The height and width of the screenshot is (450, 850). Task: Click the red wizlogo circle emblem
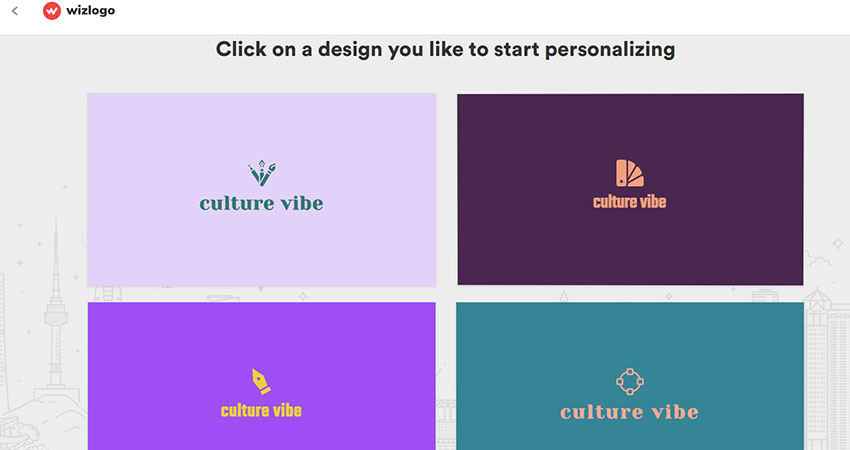tap(51, 11)
